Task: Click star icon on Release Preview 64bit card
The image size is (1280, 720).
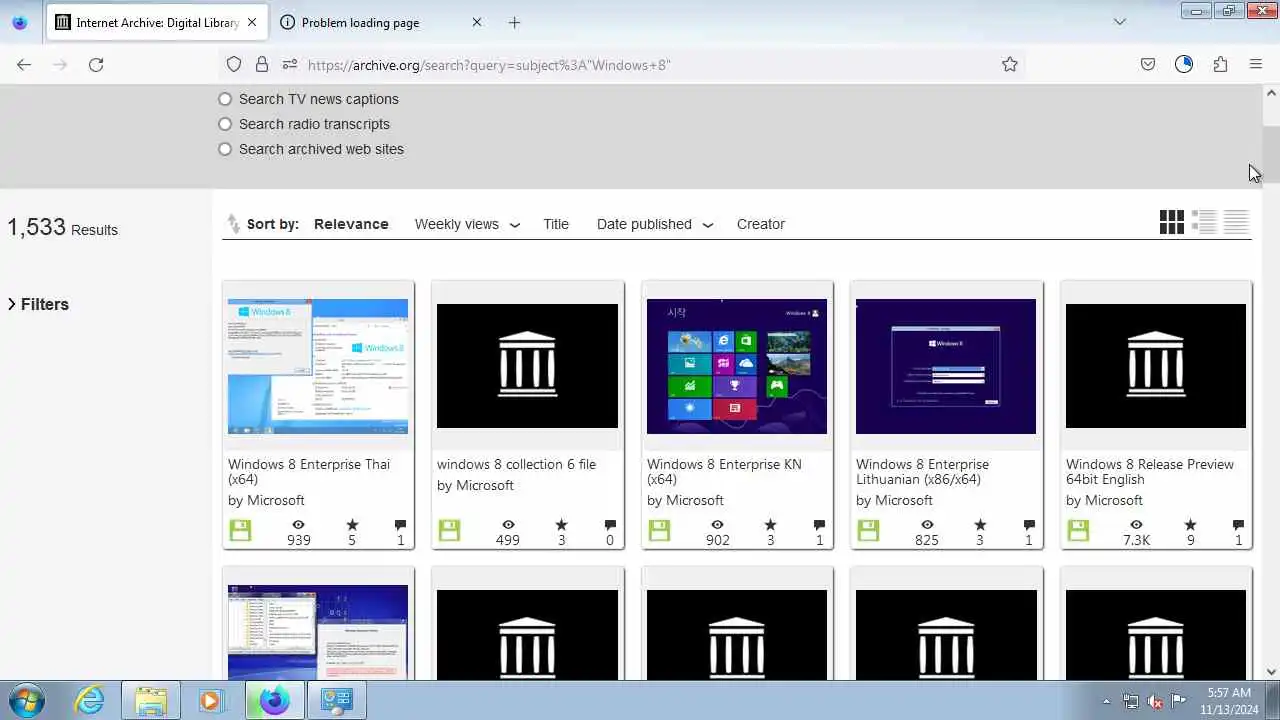Action: (x=1190, y=525)
